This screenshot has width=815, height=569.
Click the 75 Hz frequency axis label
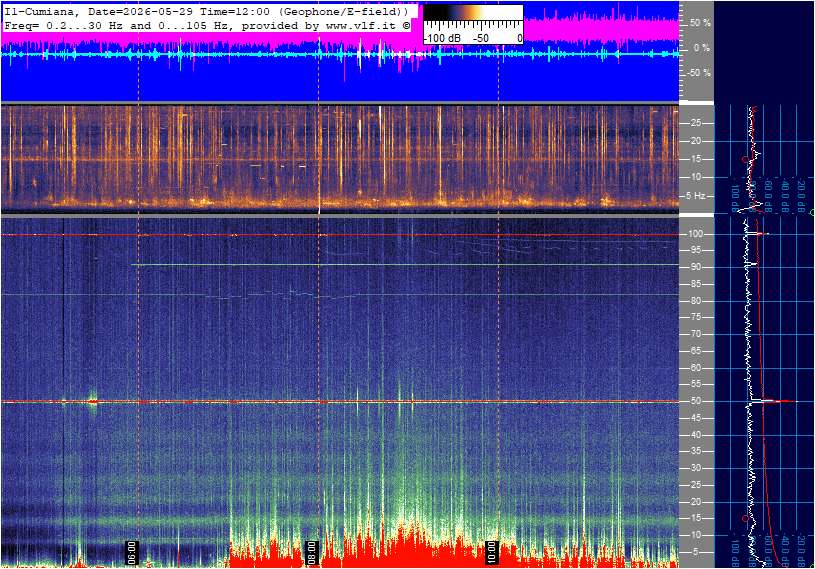click(x=695, y=317)
